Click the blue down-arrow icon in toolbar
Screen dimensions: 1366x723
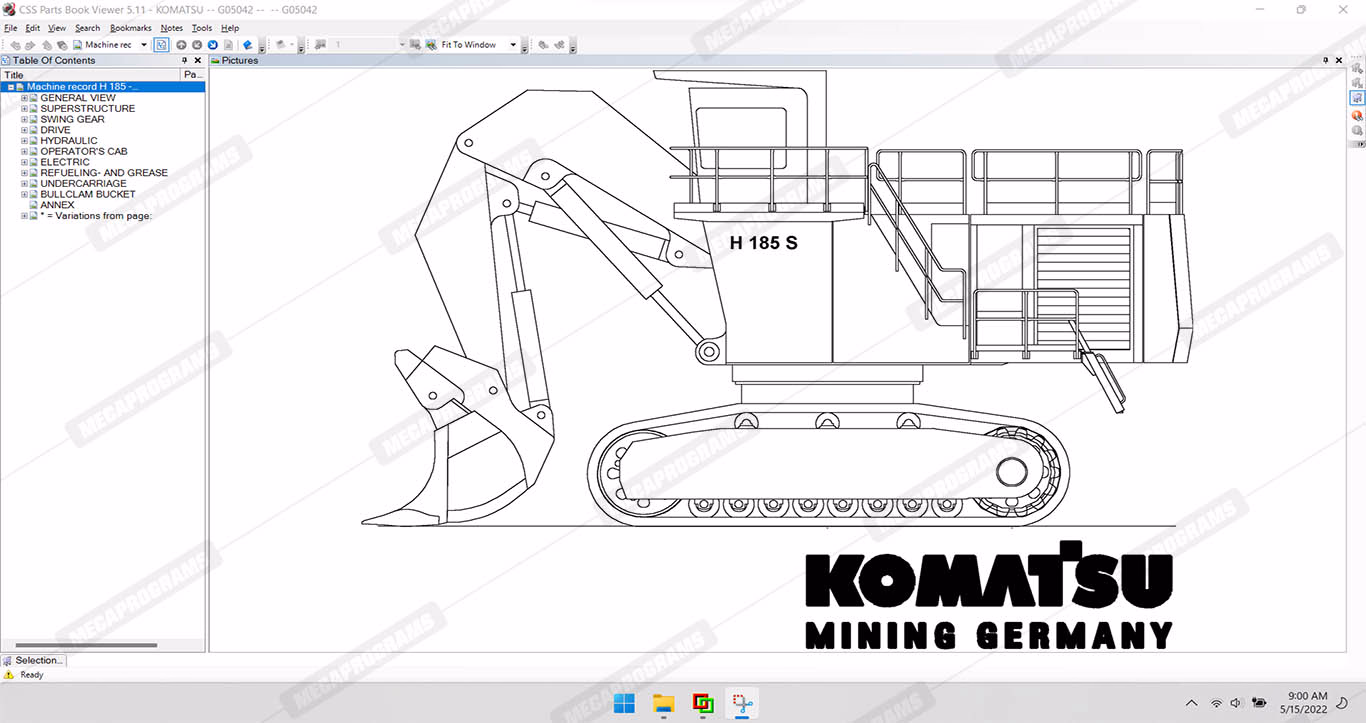tap(213, 45)
